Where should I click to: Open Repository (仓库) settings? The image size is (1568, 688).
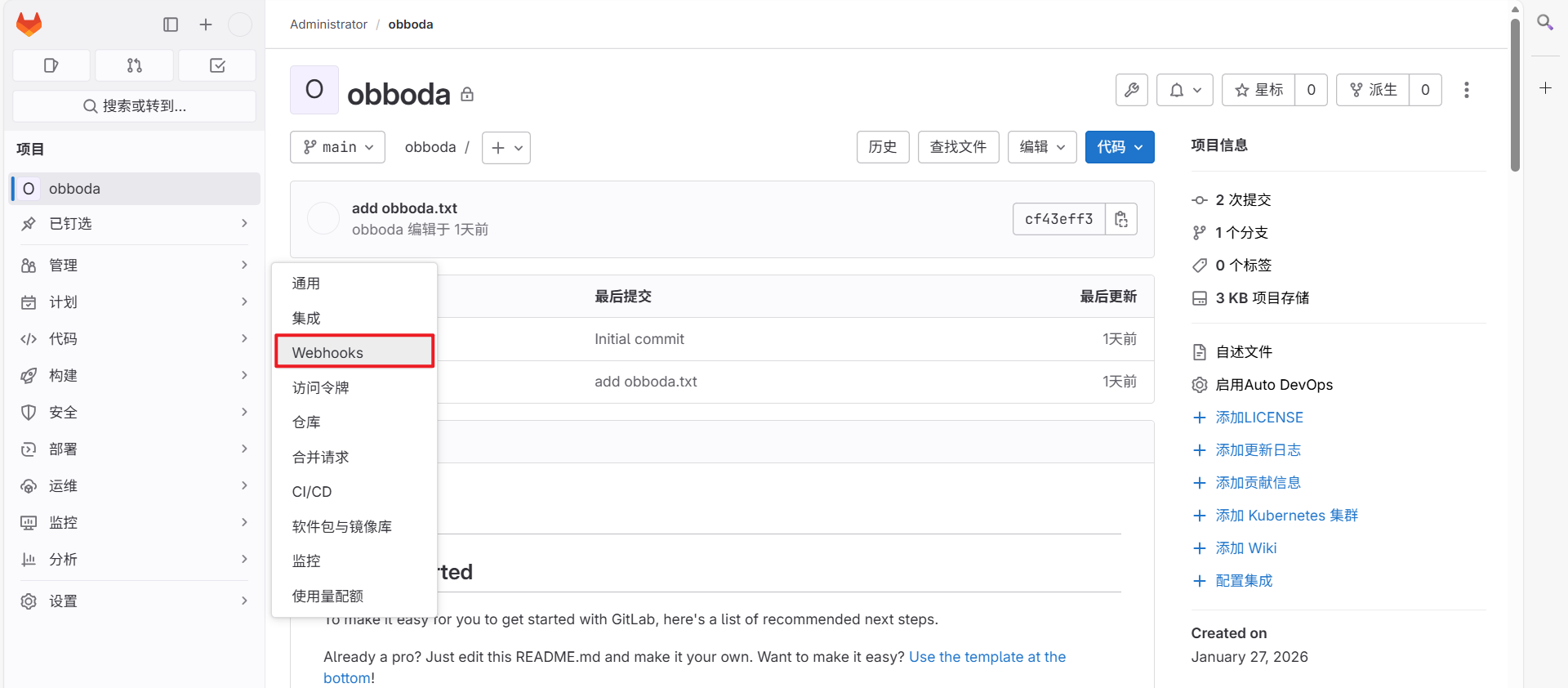point(354,422)
